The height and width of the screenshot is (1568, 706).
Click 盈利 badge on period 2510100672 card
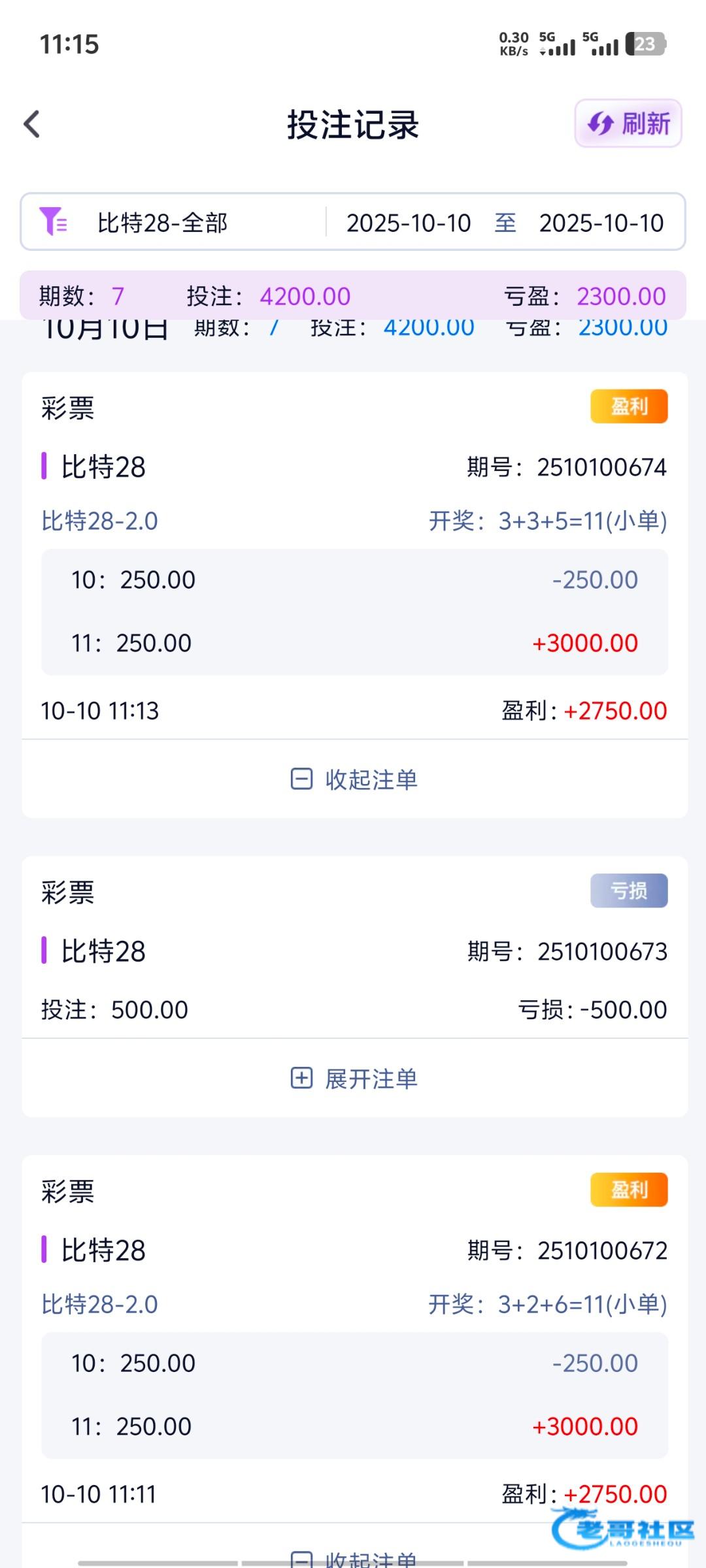(629, 1190)
